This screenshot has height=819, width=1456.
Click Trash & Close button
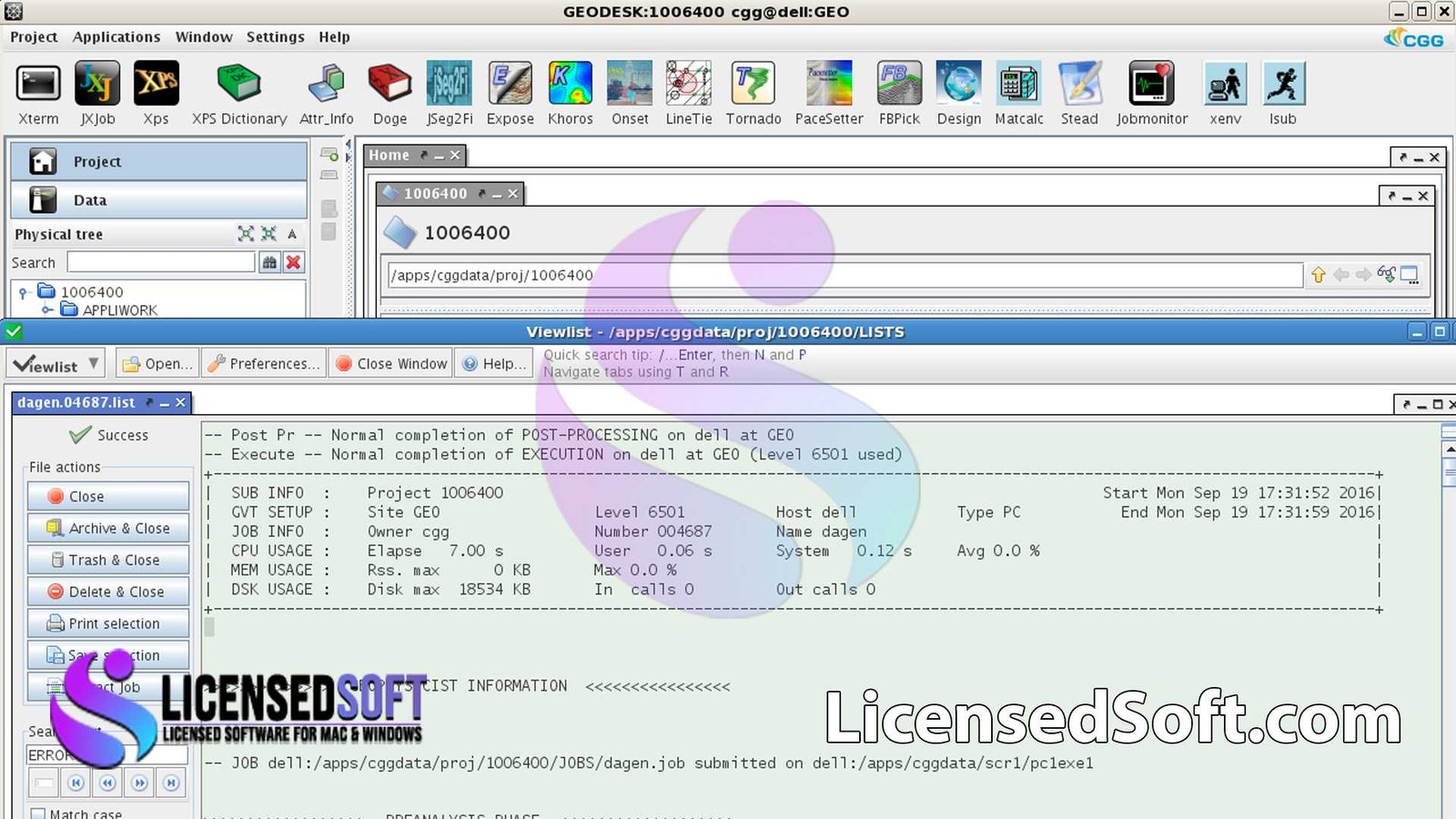108,560
